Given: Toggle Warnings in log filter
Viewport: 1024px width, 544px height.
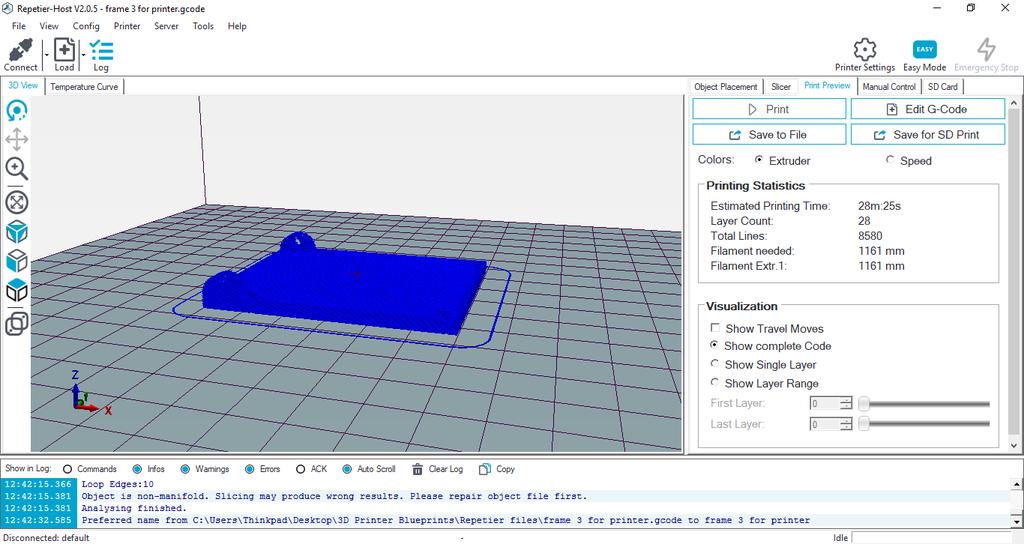Looking at the screenshot, I should pyautogui.click(x=185, y=469).
